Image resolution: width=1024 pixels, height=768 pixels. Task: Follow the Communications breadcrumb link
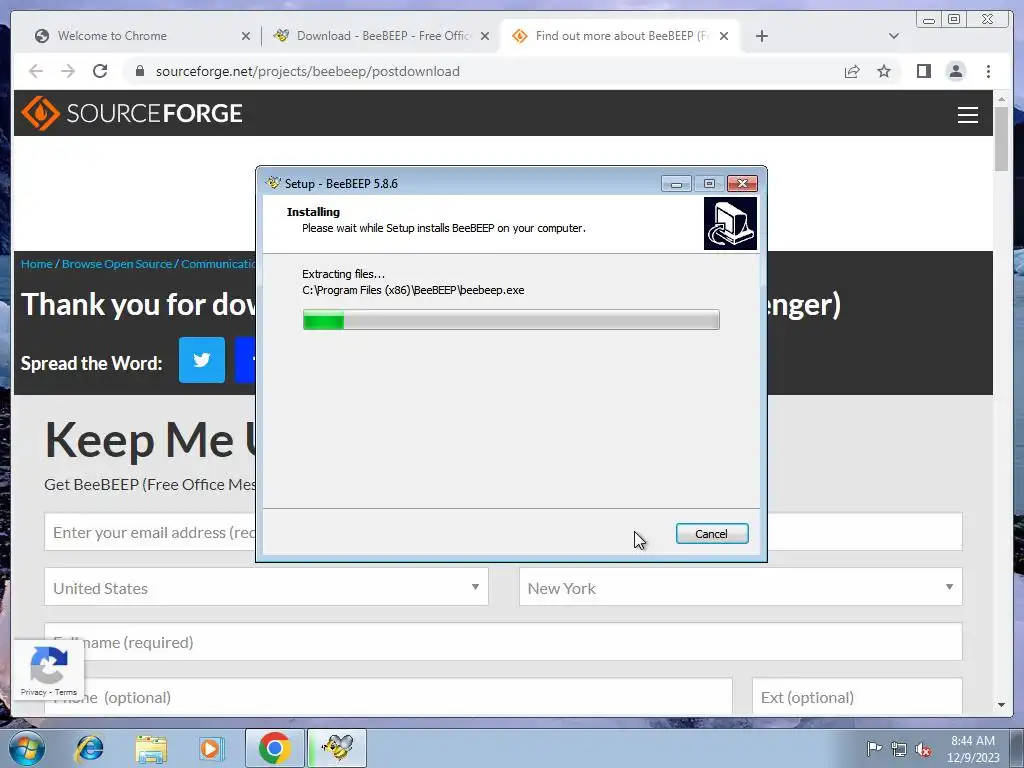(x=218, y=264)
